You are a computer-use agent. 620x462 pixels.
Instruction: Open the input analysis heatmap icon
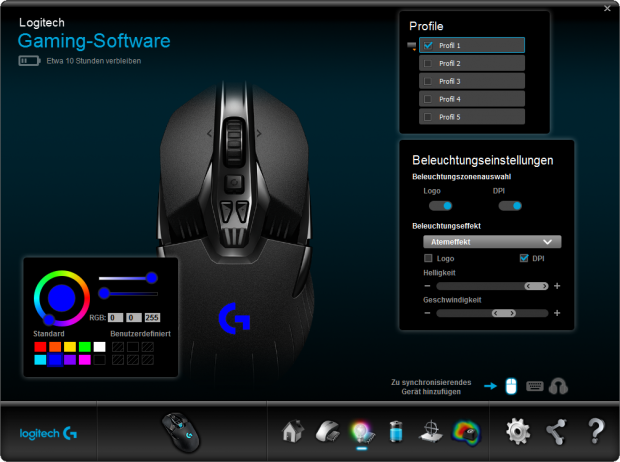click(x=466, y=432)
